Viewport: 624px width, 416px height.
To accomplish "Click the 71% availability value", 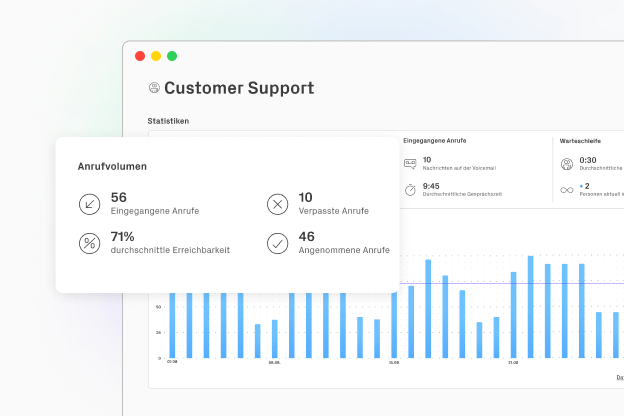I will coord(123,236).
